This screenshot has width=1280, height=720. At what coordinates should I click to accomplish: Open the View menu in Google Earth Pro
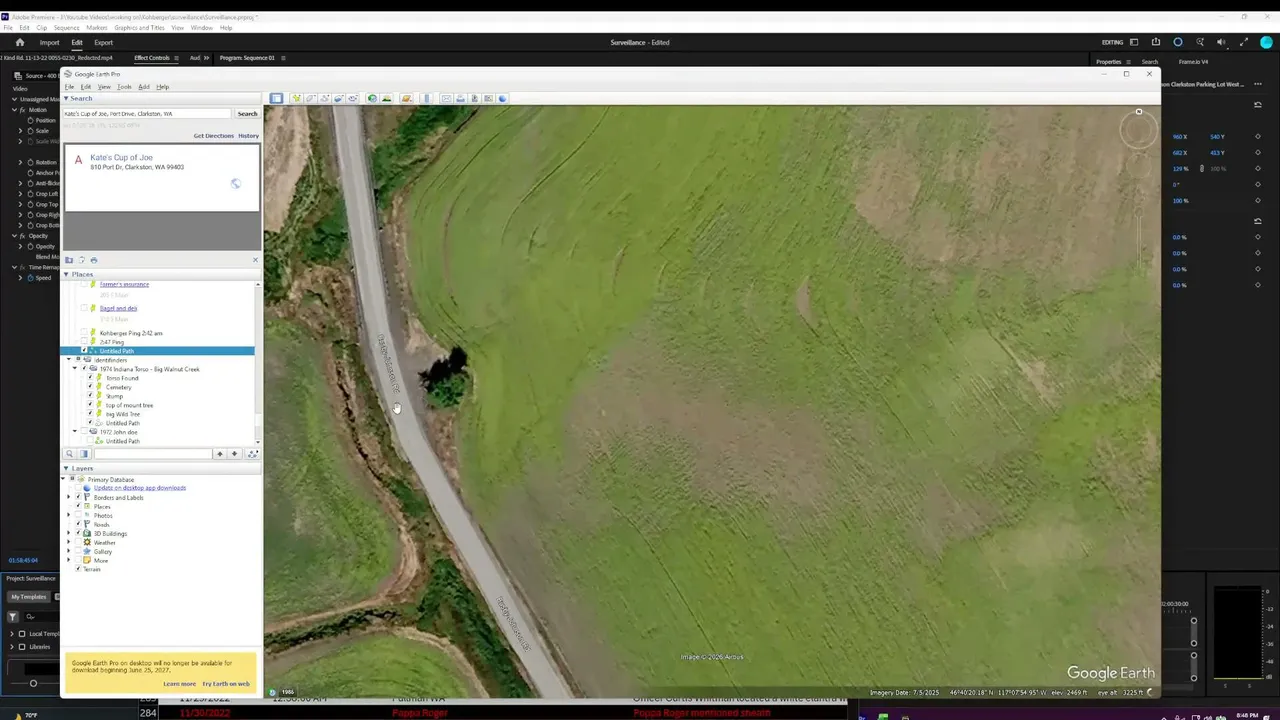point(104,87)
